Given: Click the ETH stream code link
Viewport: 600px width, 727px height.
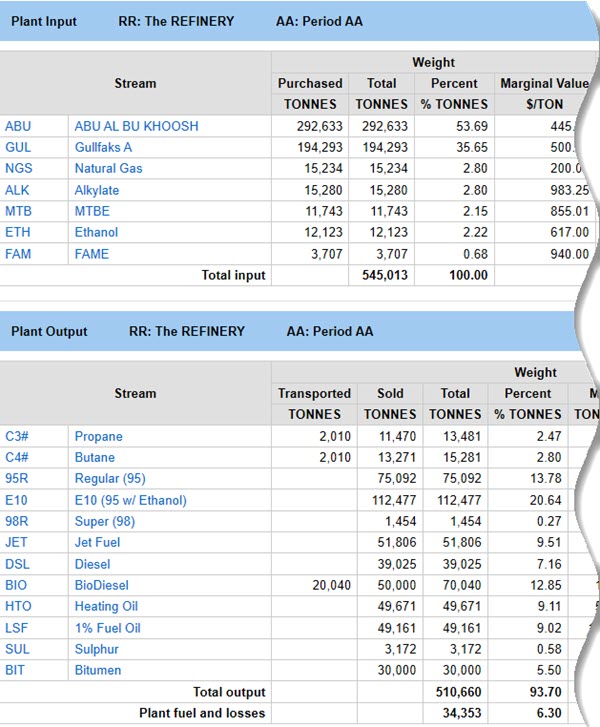Looking at the screenshot, I should [x=18, y=232].
